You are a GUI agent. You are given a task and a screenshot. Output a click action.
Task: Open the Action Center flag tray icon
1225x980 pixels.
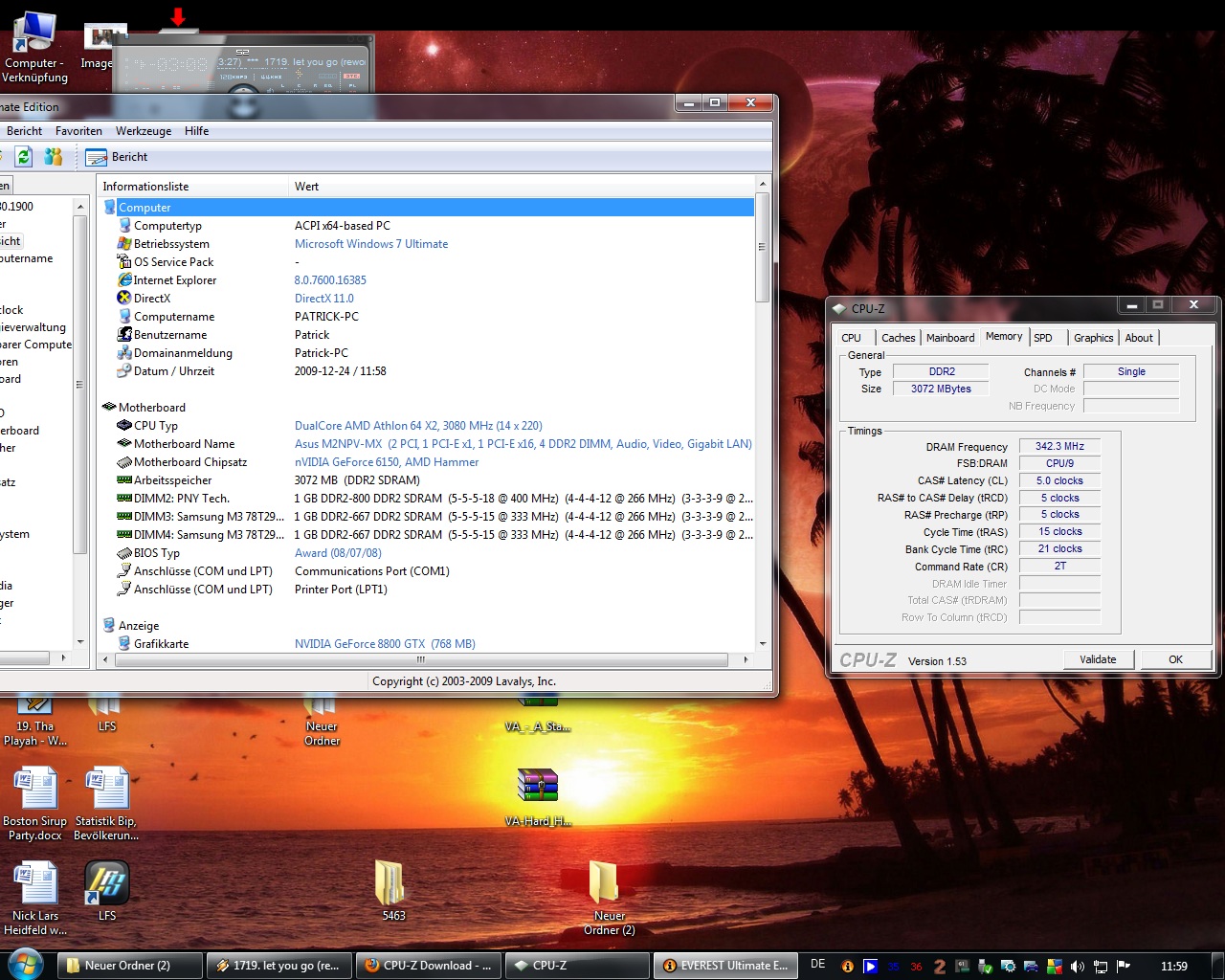coord(1124,967)
